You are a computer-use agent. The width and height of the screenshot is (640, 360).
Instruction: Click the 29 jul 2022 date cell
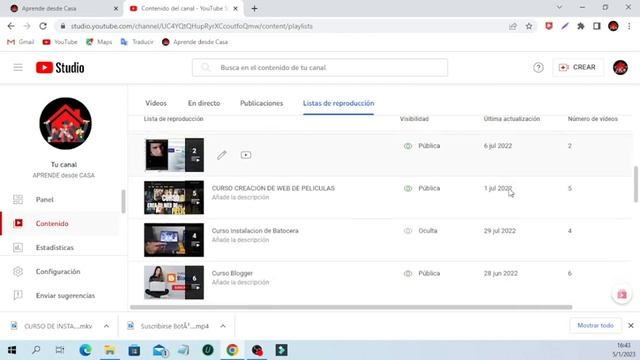500,231
